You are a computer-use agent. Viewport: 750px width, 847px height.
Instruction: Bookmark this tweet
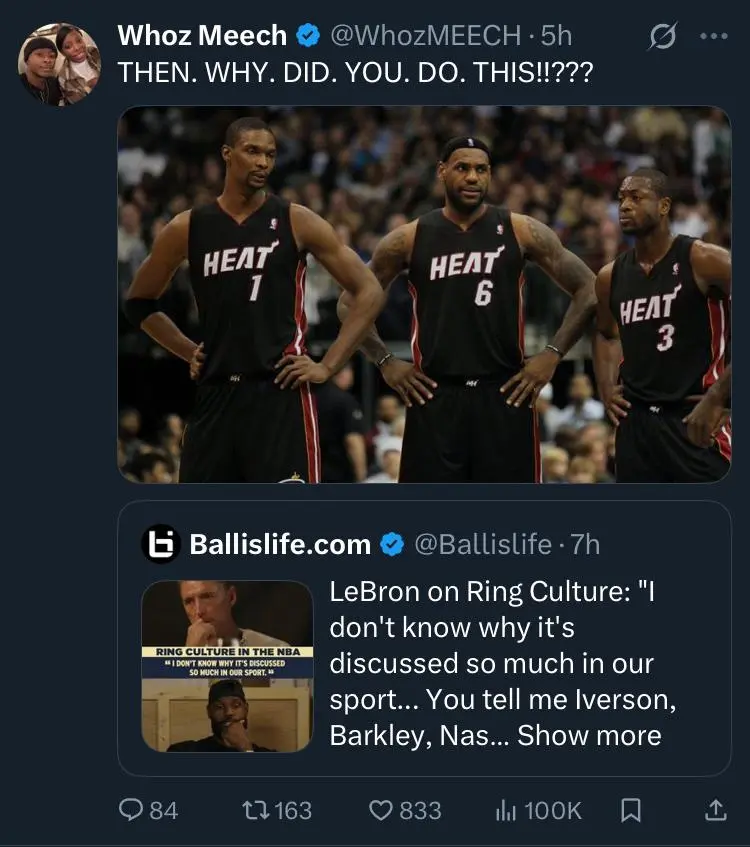click(x=630, y=810)
